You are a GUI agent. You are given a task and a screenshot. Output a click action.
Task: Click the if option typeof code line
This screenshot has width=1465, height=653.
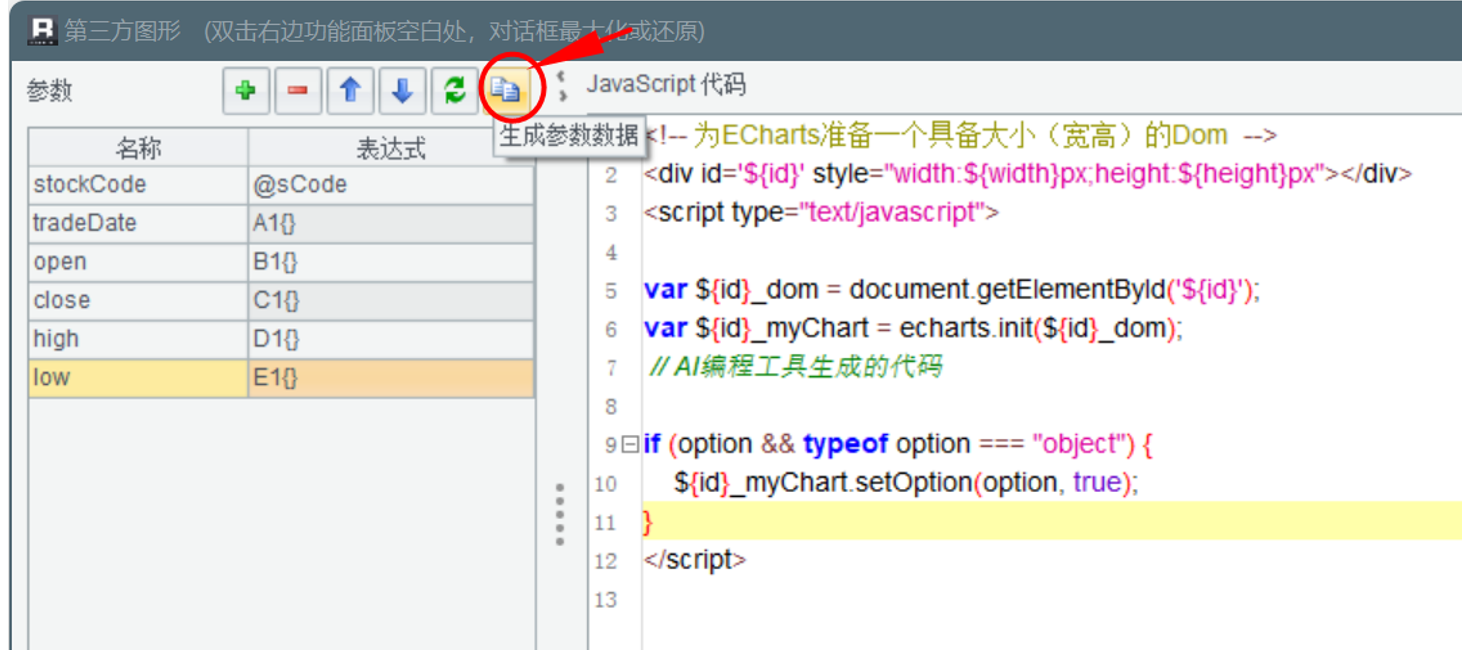(898, 444)
